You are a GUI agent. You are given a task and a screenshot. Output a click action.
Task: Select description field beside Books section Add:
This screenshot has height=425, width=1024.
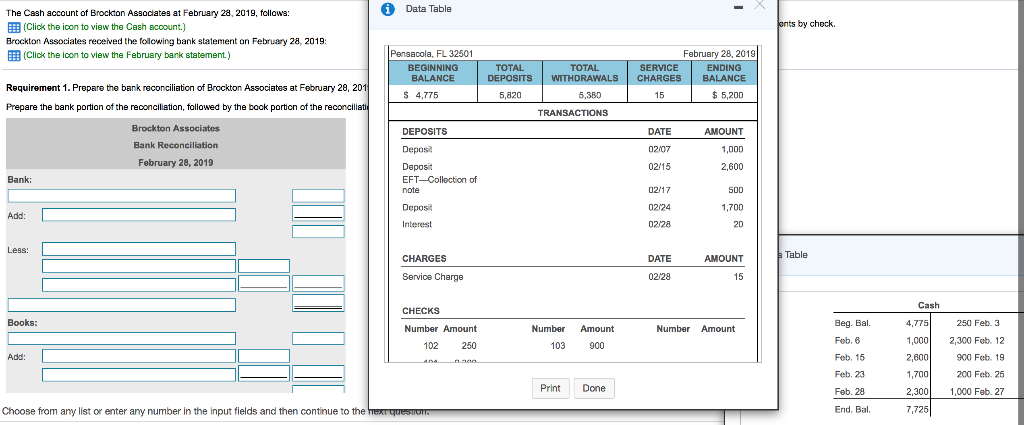[139, 356]
